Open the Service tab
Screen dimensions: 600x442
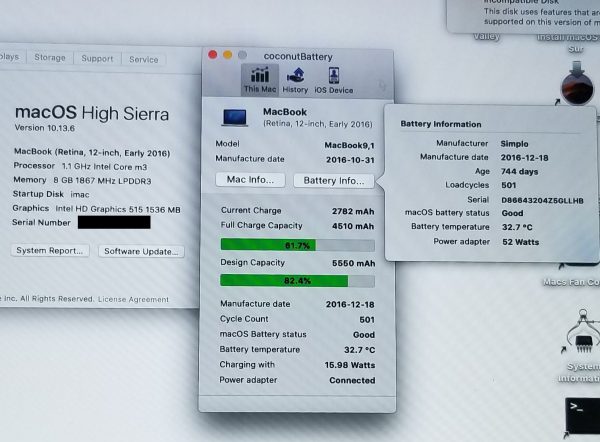143,59
